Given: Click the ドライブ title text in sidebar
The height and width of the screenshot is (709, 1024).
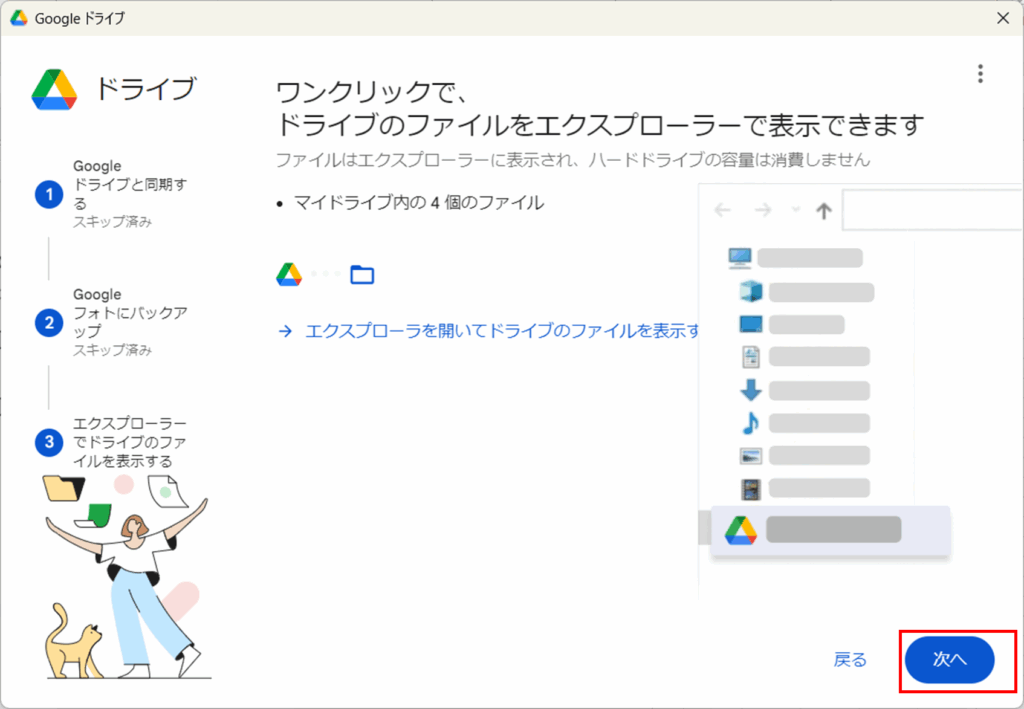Looking at the screenshot, I should point(146,89).
